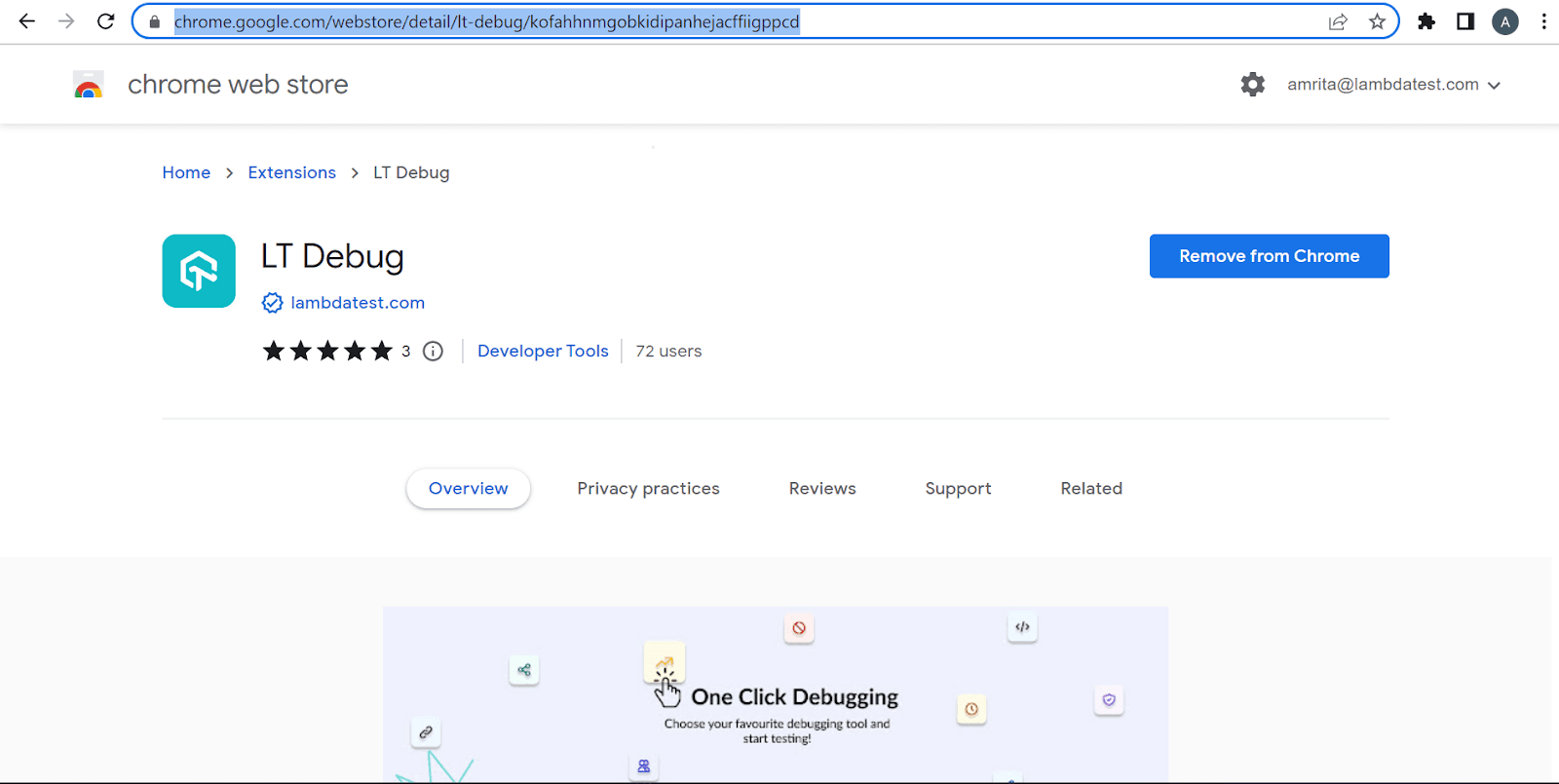This screenshot has height=784, width=1559.
Task: Bookmark this page with the star icon
Action: pyautogui.click(x=1377, y=21)
